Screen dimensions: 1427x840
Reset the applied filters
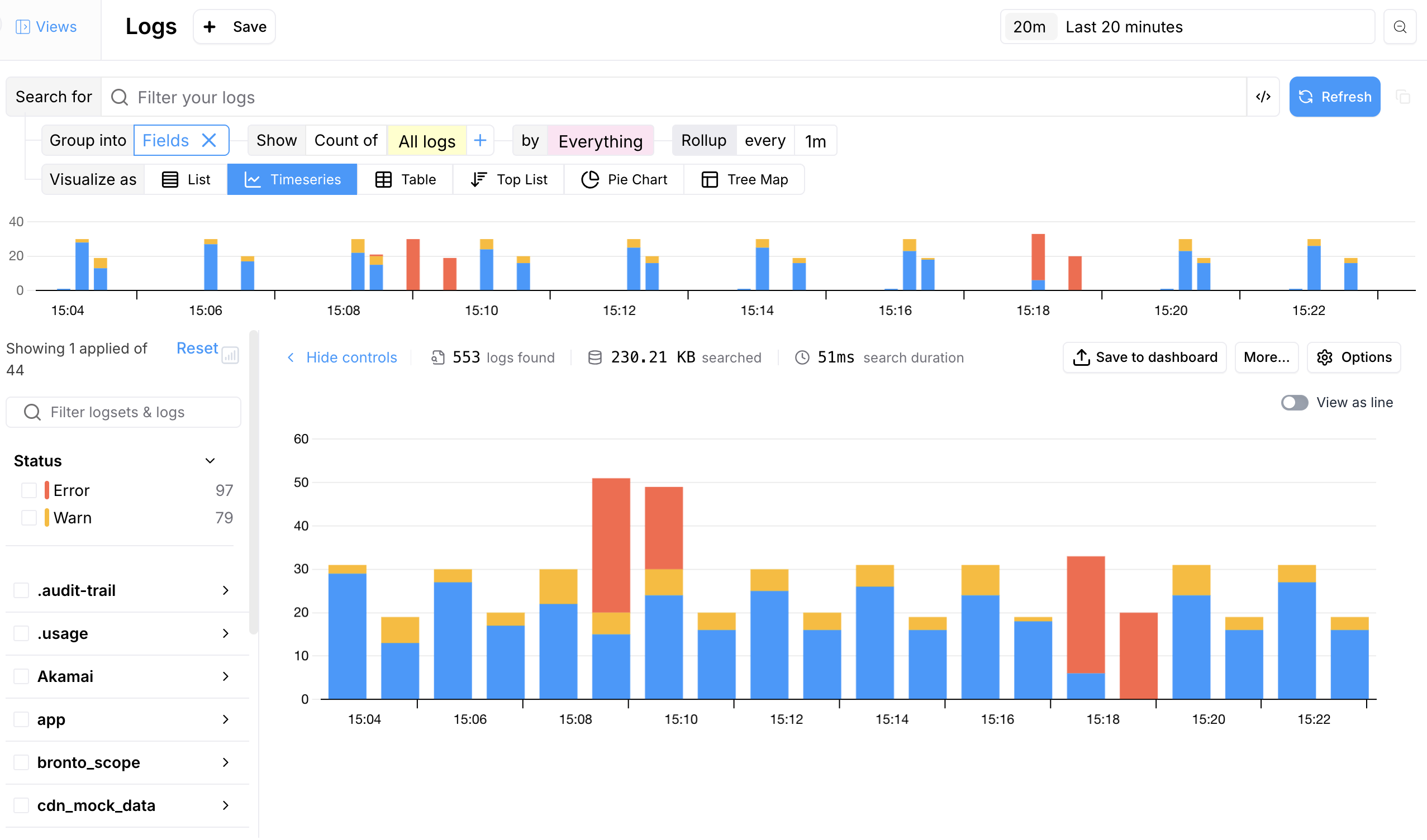[197, 347]
